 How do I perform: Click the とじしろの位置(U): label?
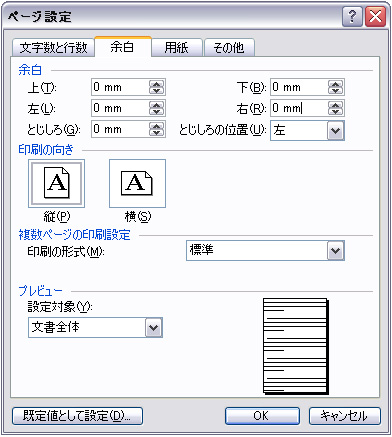(223, 130)
